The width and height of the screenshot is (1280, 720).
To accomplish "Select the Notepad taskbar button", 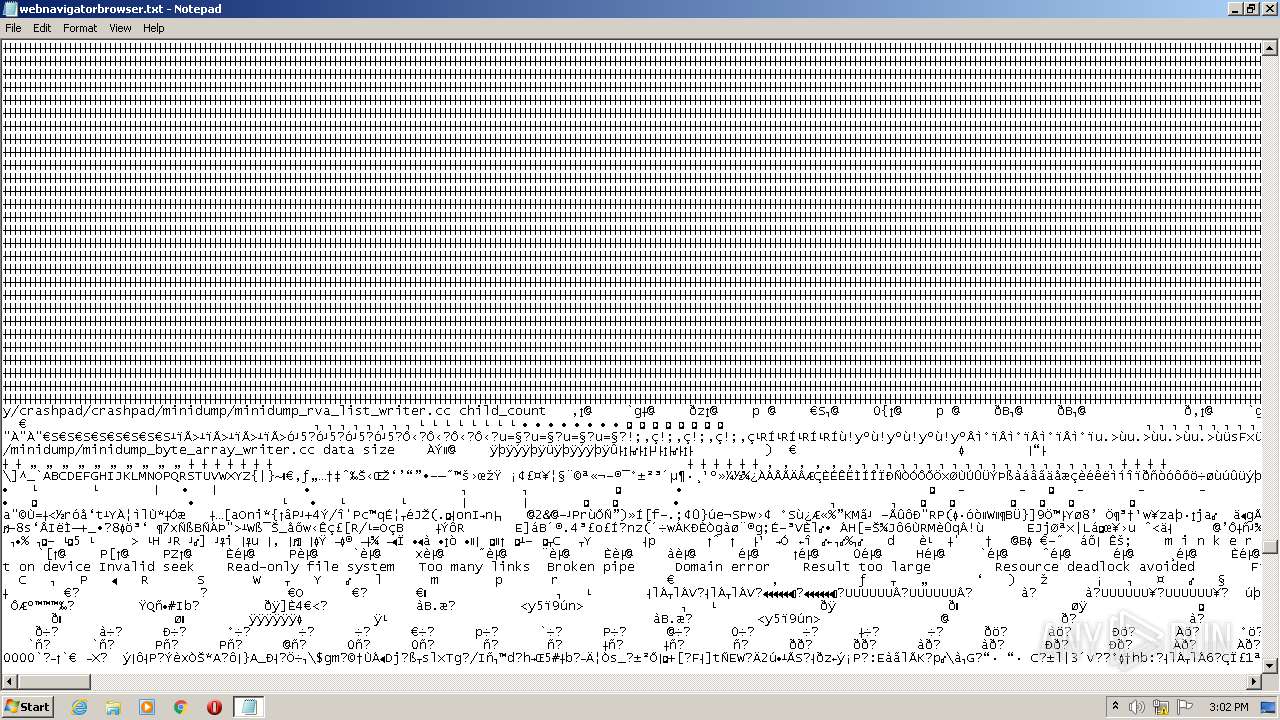I will 249,707.
